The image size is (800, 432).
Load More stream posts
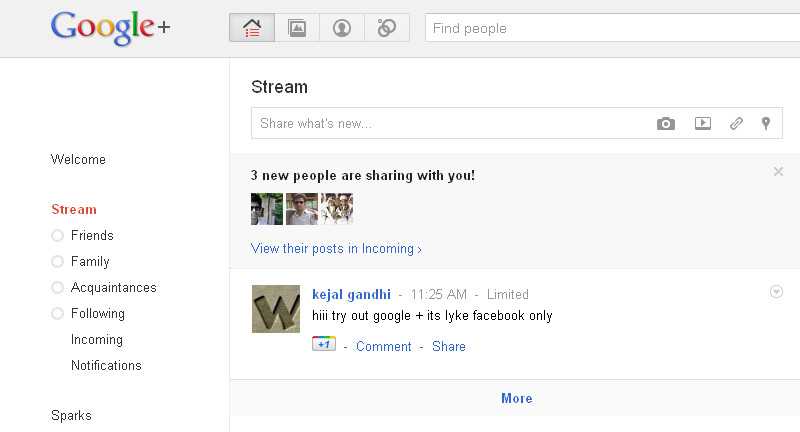click(517, 398)
